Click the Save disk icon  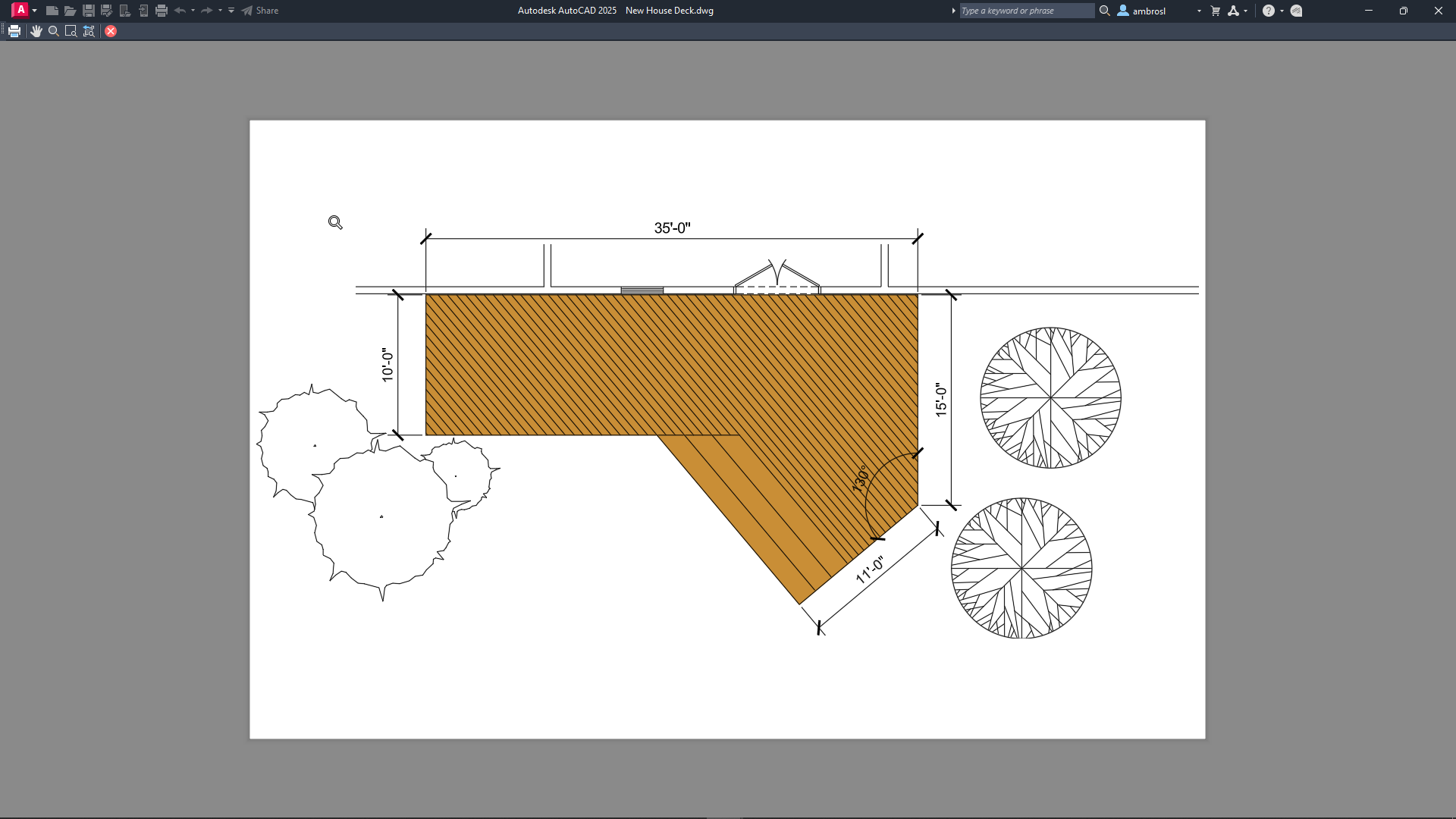88,11
